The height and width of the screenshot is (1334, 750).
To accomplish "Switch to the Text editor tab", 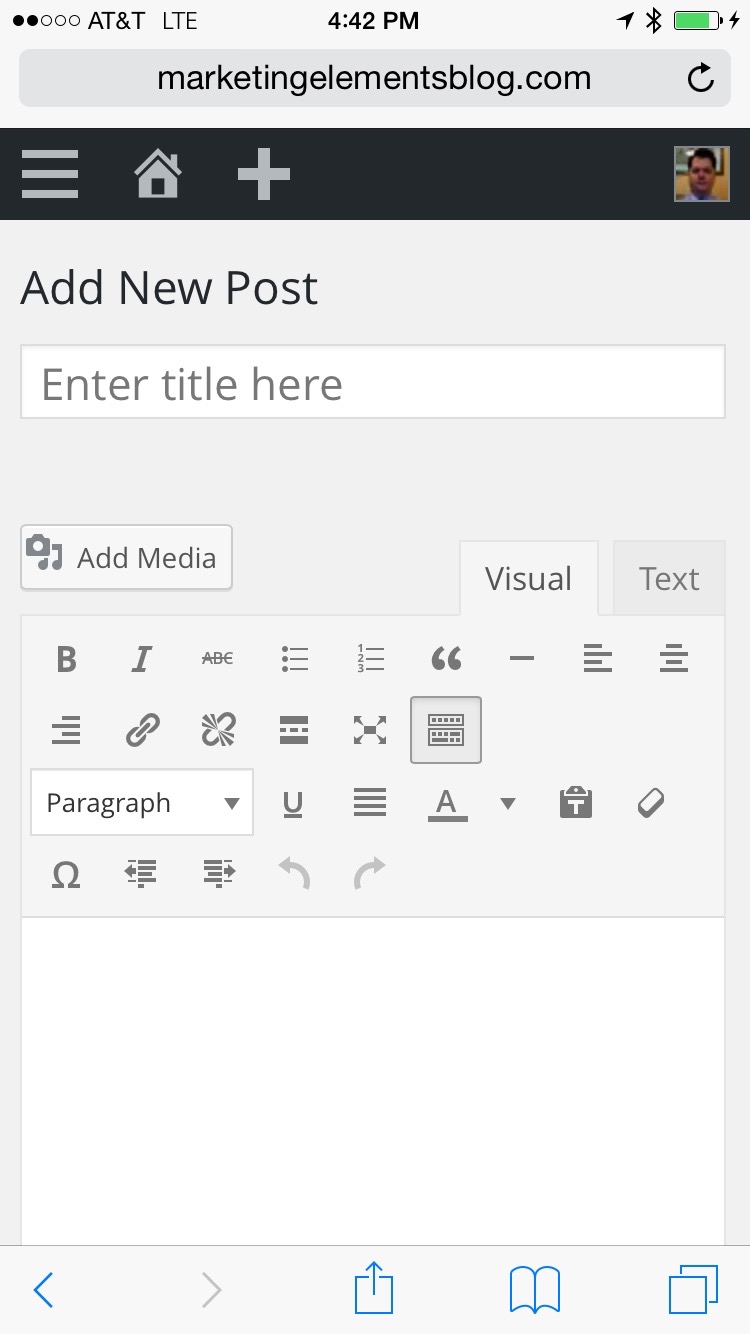I will coord(669,579).
